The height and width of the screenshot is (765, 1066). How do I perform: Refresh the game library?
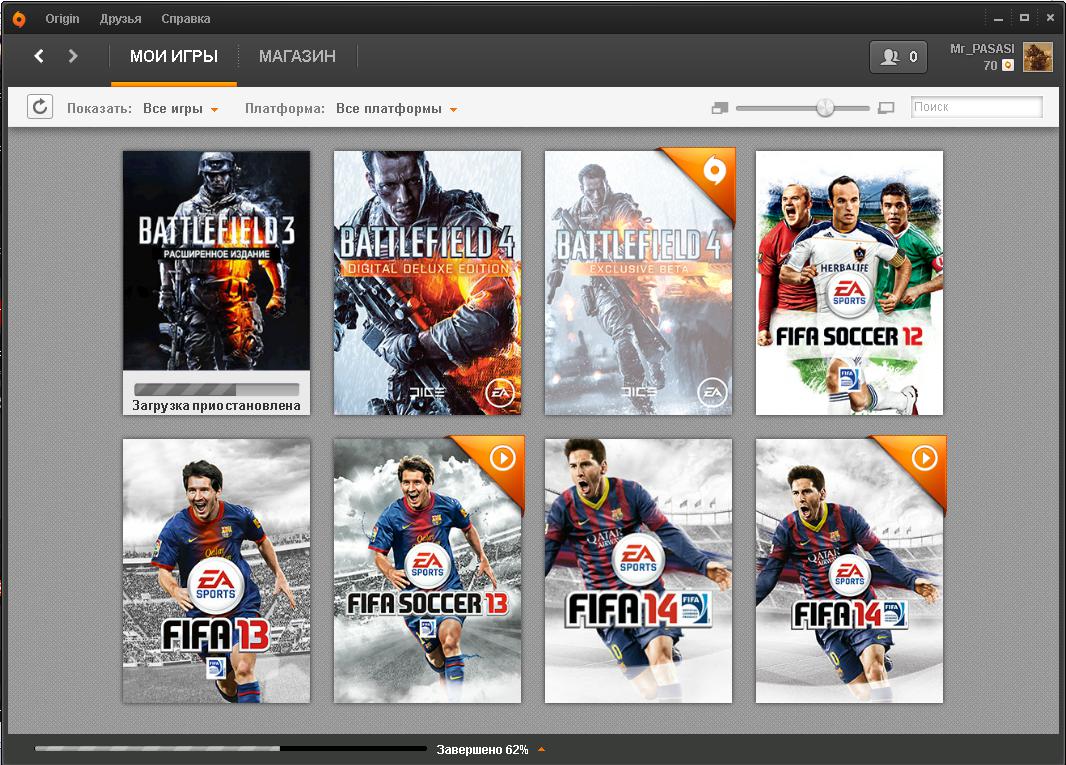[x=40, y=107]
